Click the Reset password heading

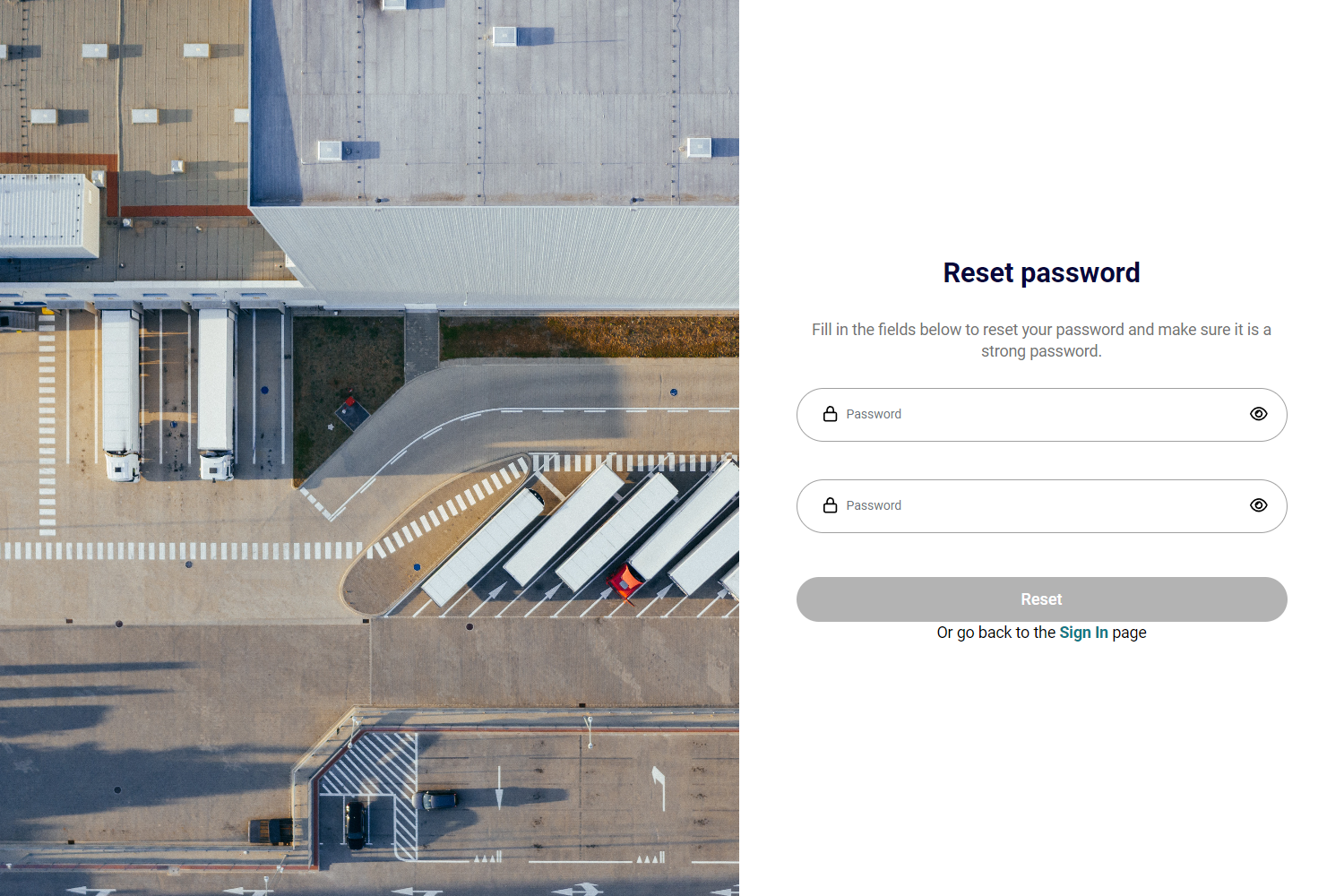(x=1041, y=272)
